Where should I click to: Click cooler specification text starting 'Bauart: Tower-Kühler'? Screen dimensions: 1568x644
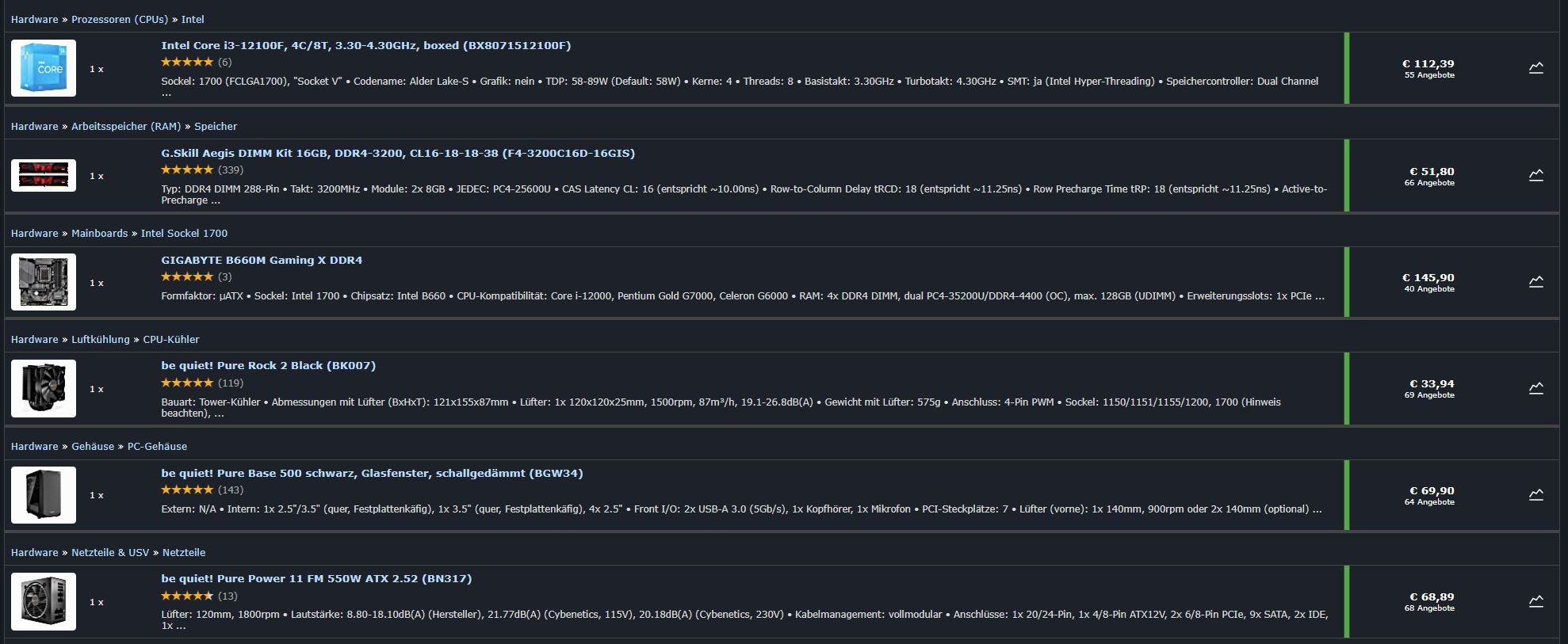(x=721, y=407)
